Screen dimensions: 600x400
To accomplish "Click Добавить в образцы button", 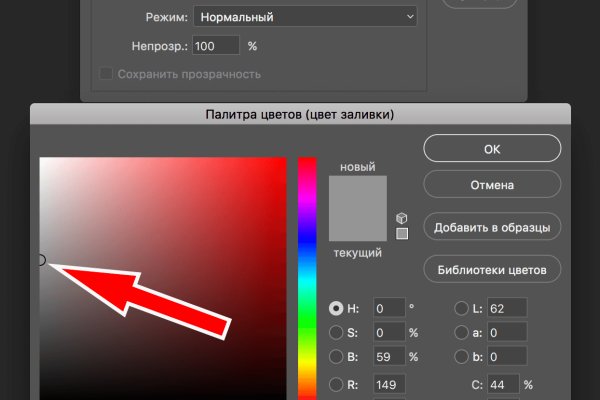I will tap(491, 227).
